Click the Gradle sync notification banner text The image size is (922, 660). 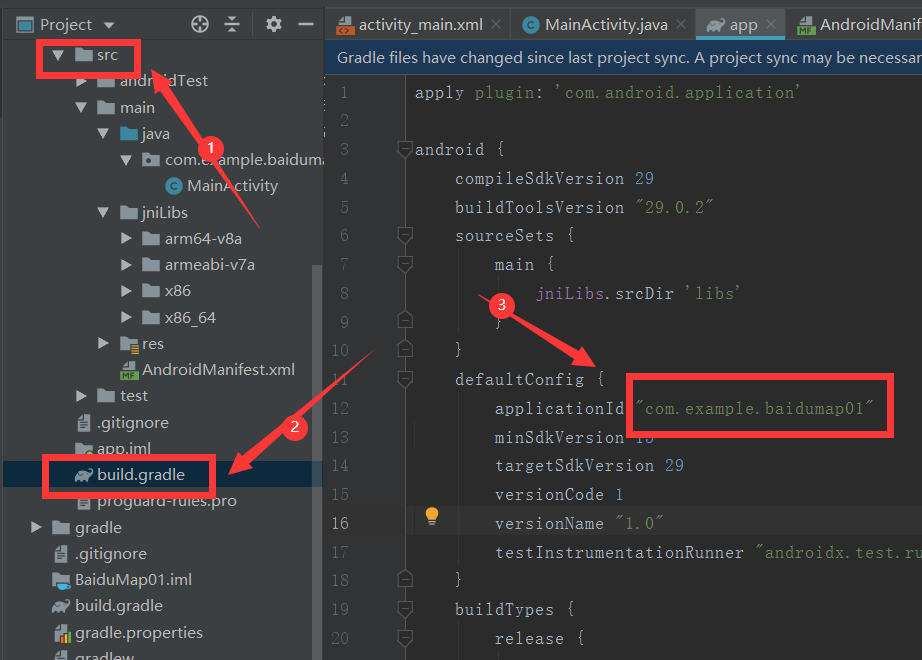[629, 58]
